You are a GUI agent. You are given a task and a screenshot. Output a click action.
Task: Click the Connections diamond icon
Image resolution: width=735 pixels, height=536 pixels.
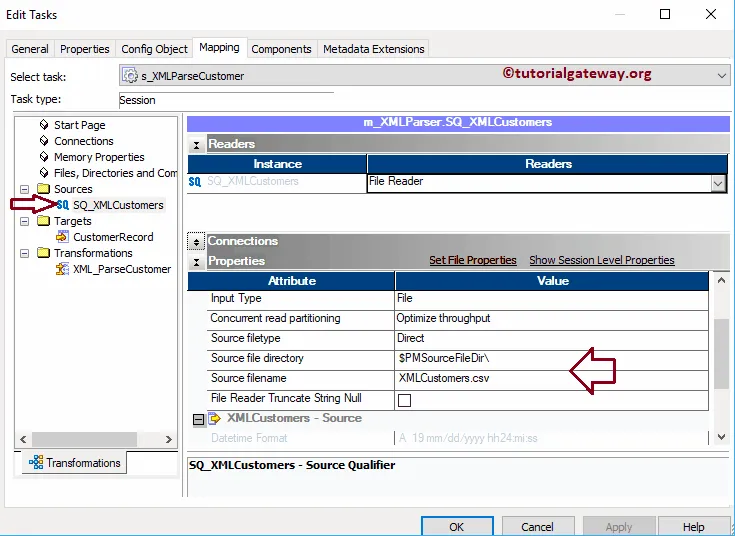44,141
